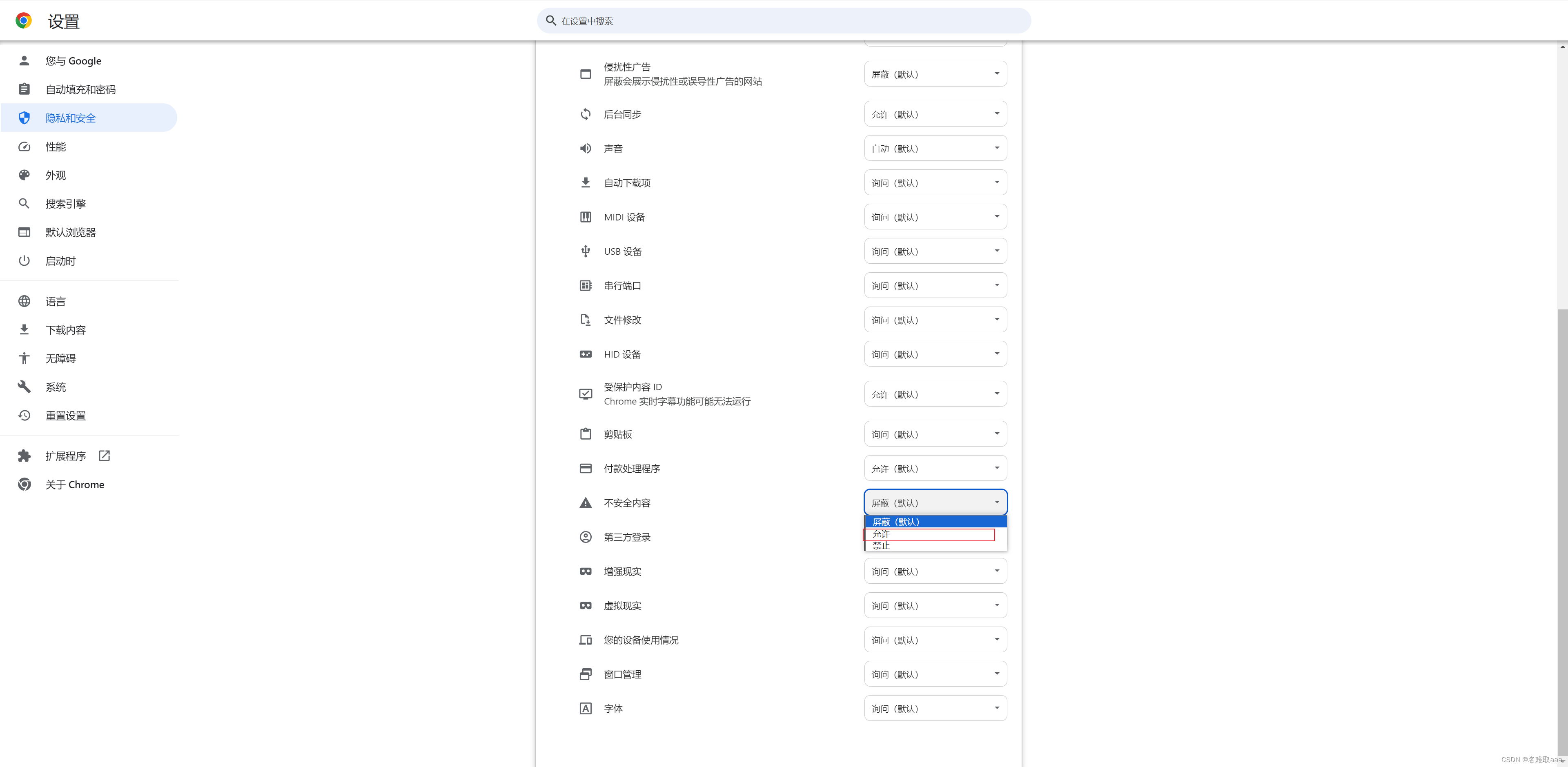
Task: Click the clipboard icon beside 剪贴板
Action: click(586, 434)
